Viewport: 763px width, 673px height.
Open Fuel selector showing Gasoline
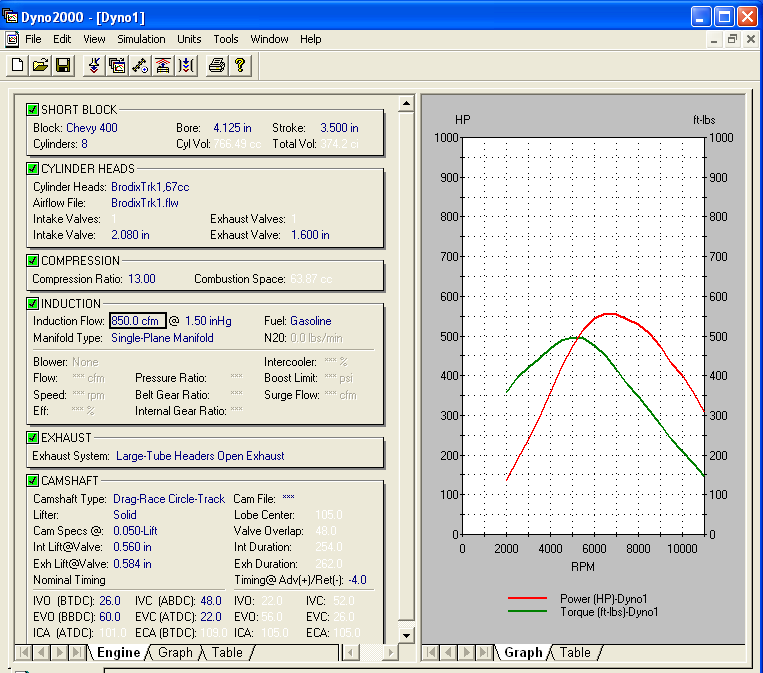[x=310, y=321]
